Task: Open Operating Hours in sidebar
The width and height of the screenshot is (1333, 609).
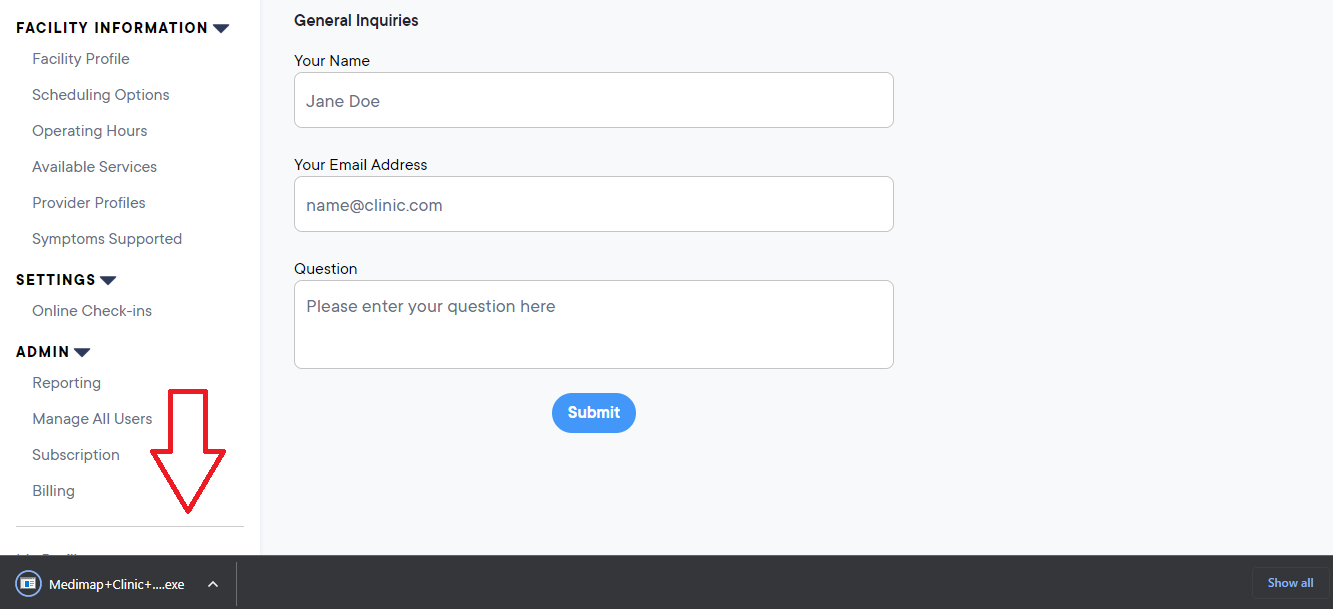Action: click(90, 131)
